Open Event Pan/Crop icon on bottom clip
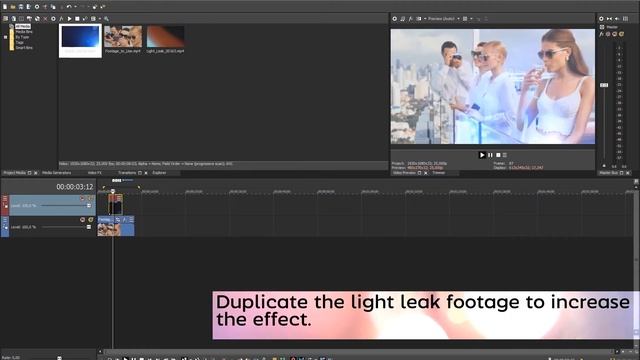Screen dimensions: 640x360 118,220
